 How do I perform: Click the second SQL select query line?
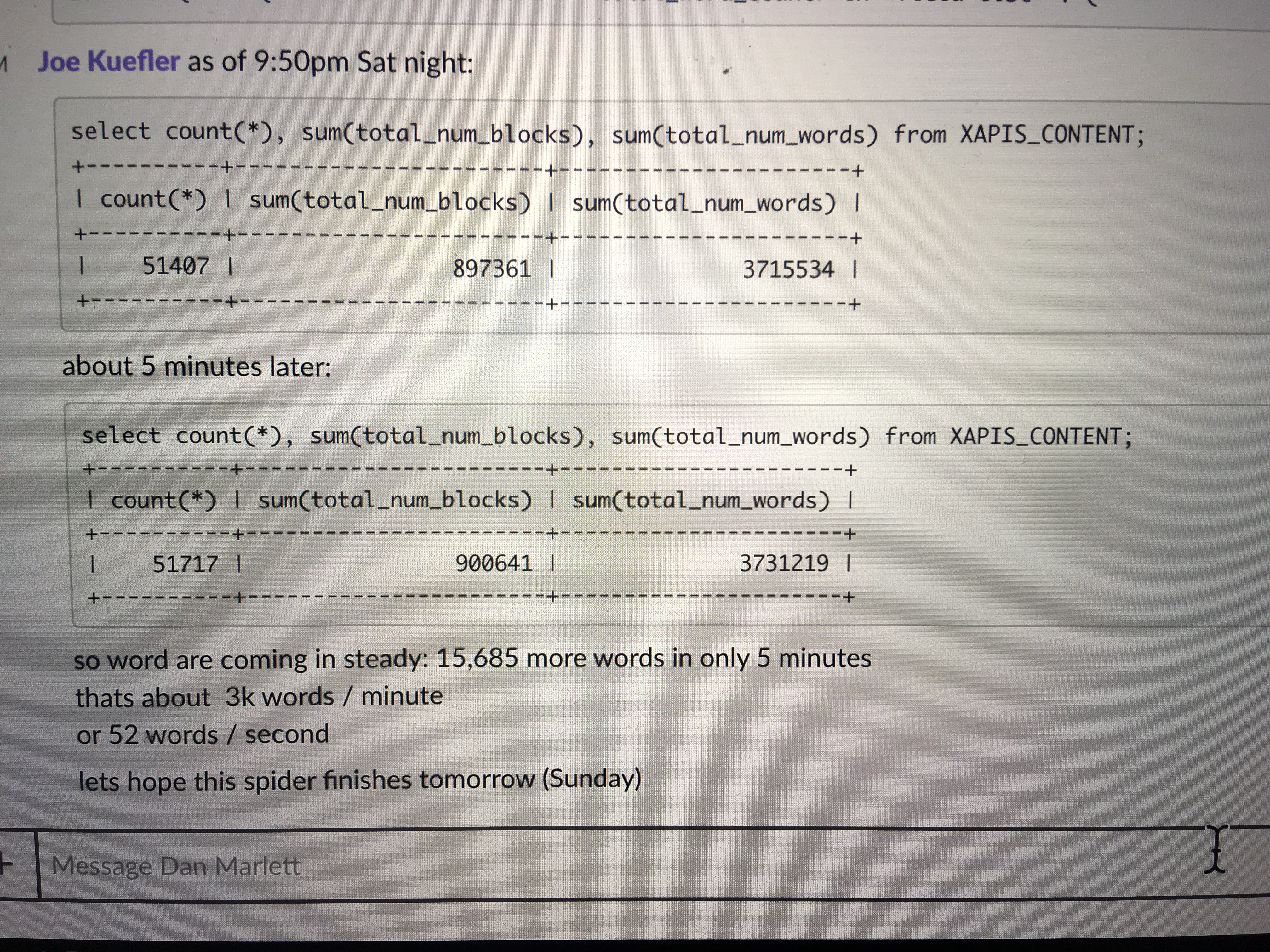[607, 436]
